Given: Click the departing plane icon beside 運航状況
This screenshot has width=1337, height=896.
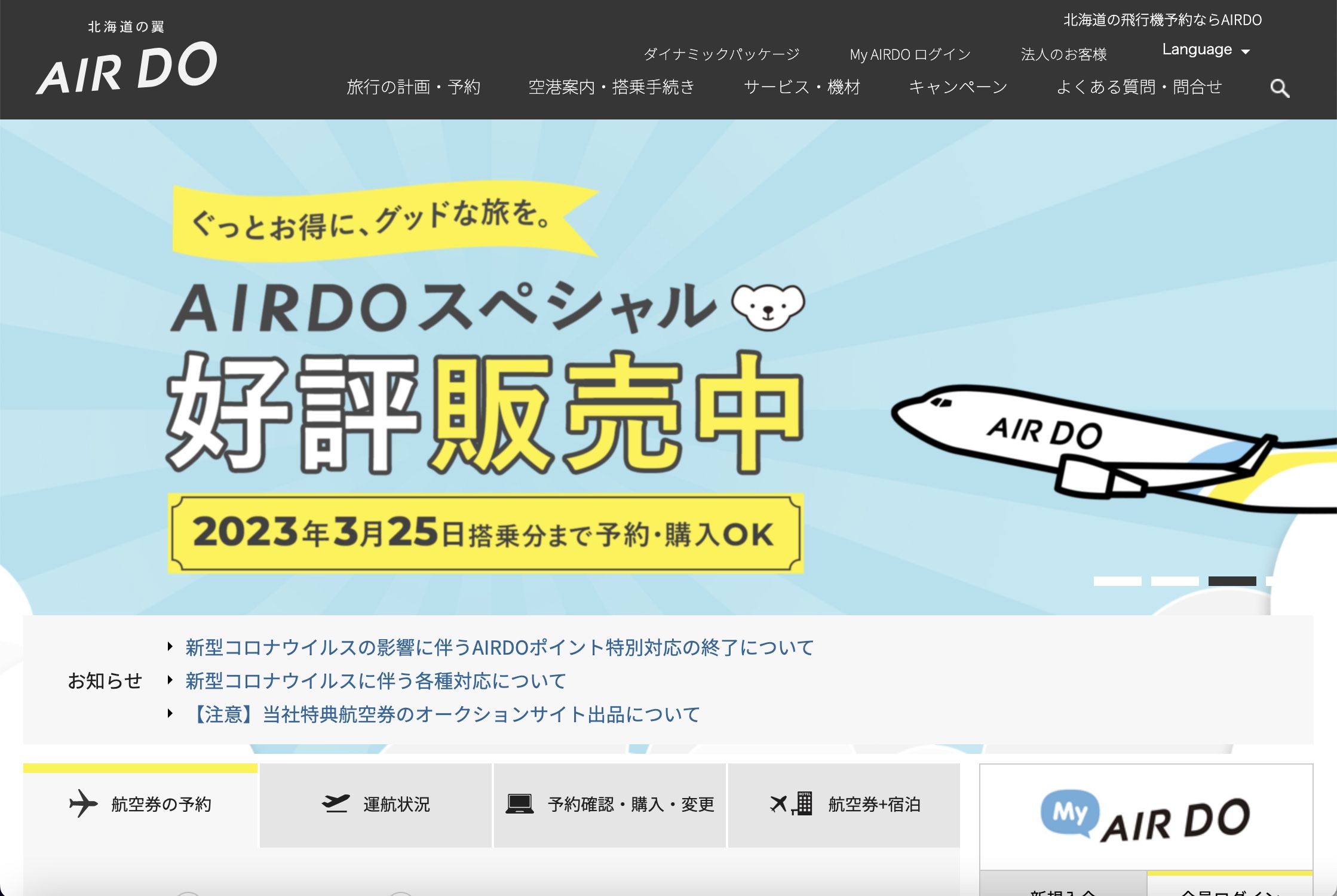Looking at the screenshot, I should [x=338, y=804].
